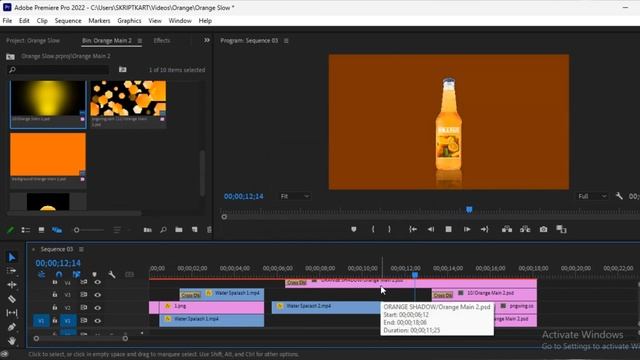Click Find icon in bin footer

pyautogui.click(x=163, y=230)
